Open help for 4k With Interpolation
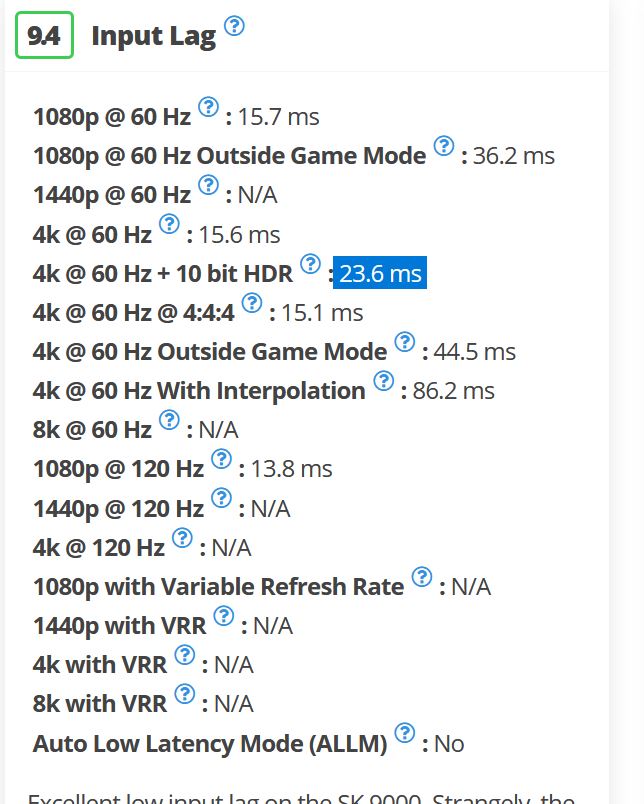The image size is (644, 804). click(383, 381)
